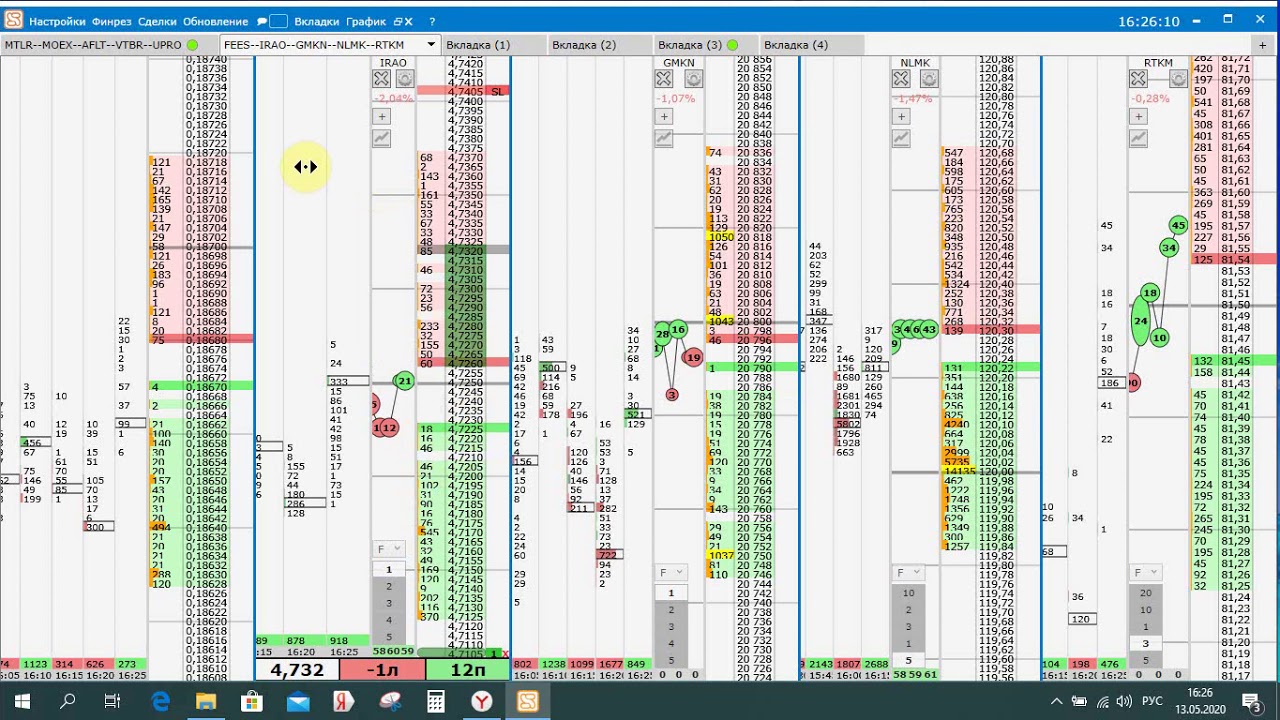Switch to Вкладка (4) tab
Screen dimensions: 1280x720
point(810,45)
